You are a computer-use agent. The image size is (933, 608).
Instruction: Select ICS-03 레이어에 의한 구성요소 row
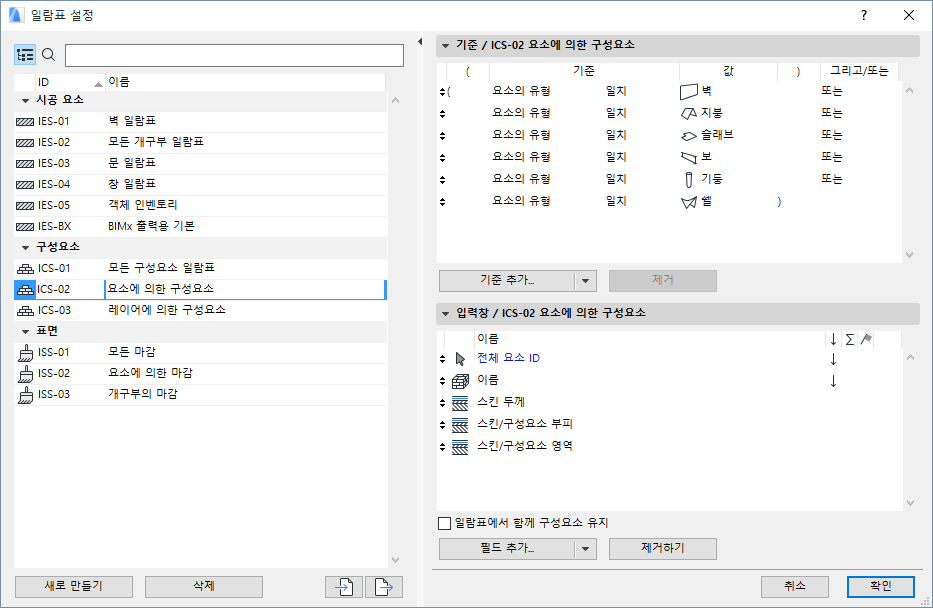click(201, 311)
